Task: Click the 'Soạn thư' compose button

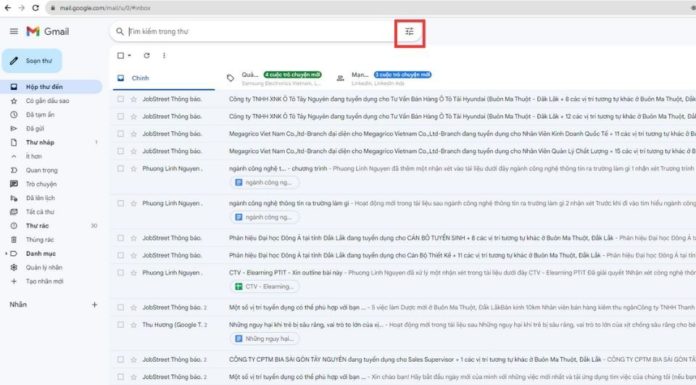Action: 32,61
